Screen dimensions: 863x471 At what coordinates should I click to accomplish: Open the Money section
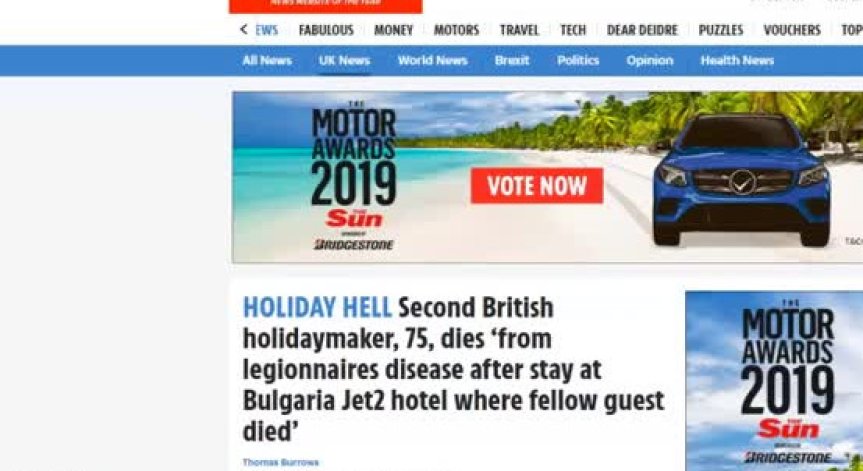(x=394, y=30)
